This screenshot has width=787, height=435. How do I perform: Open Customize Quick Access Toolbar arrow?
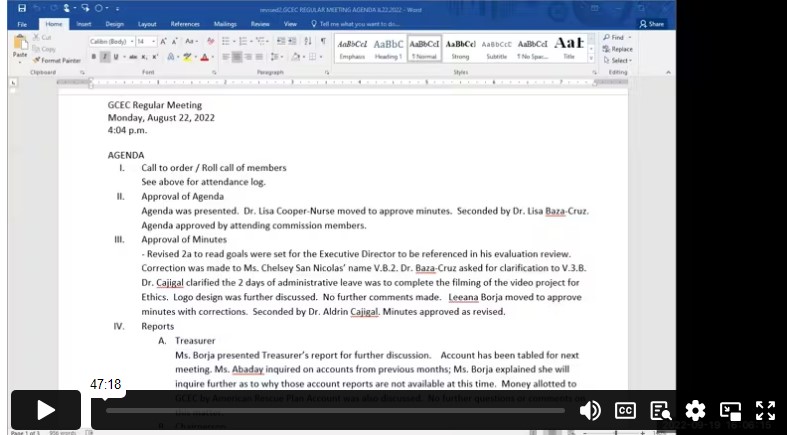coord(117,9)
